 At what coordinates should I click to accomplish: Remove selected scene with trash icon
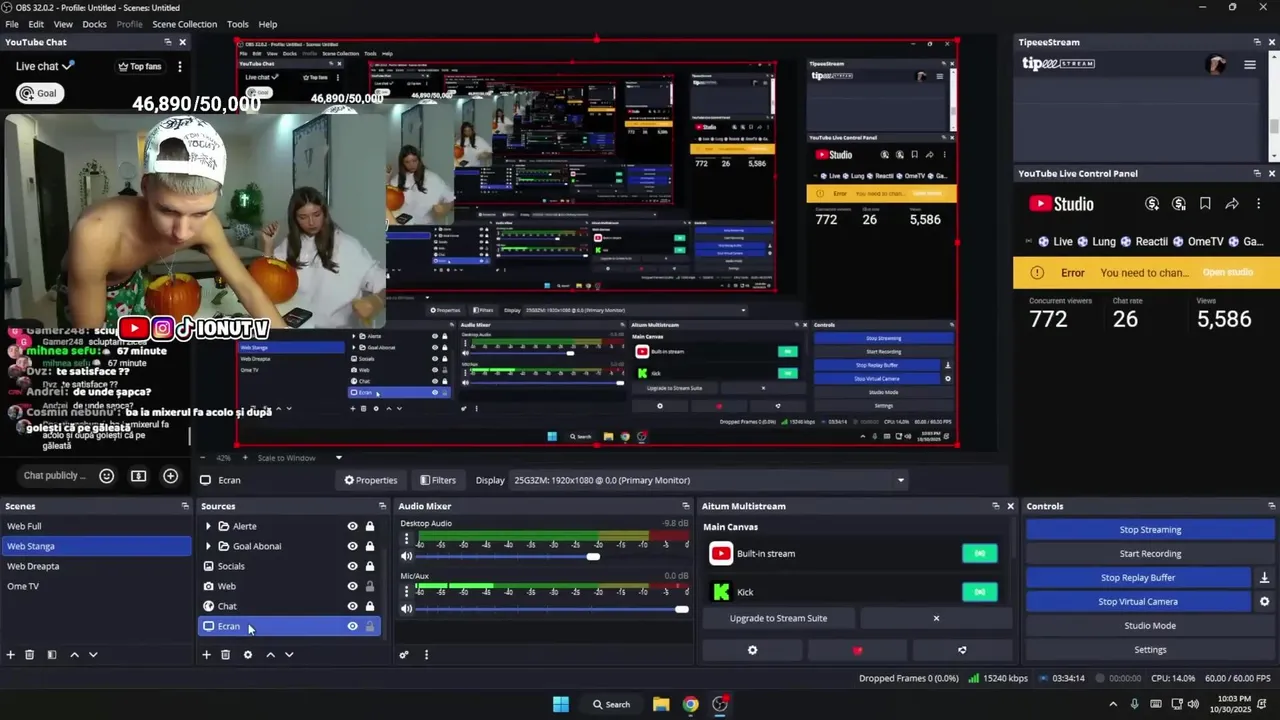30,655
